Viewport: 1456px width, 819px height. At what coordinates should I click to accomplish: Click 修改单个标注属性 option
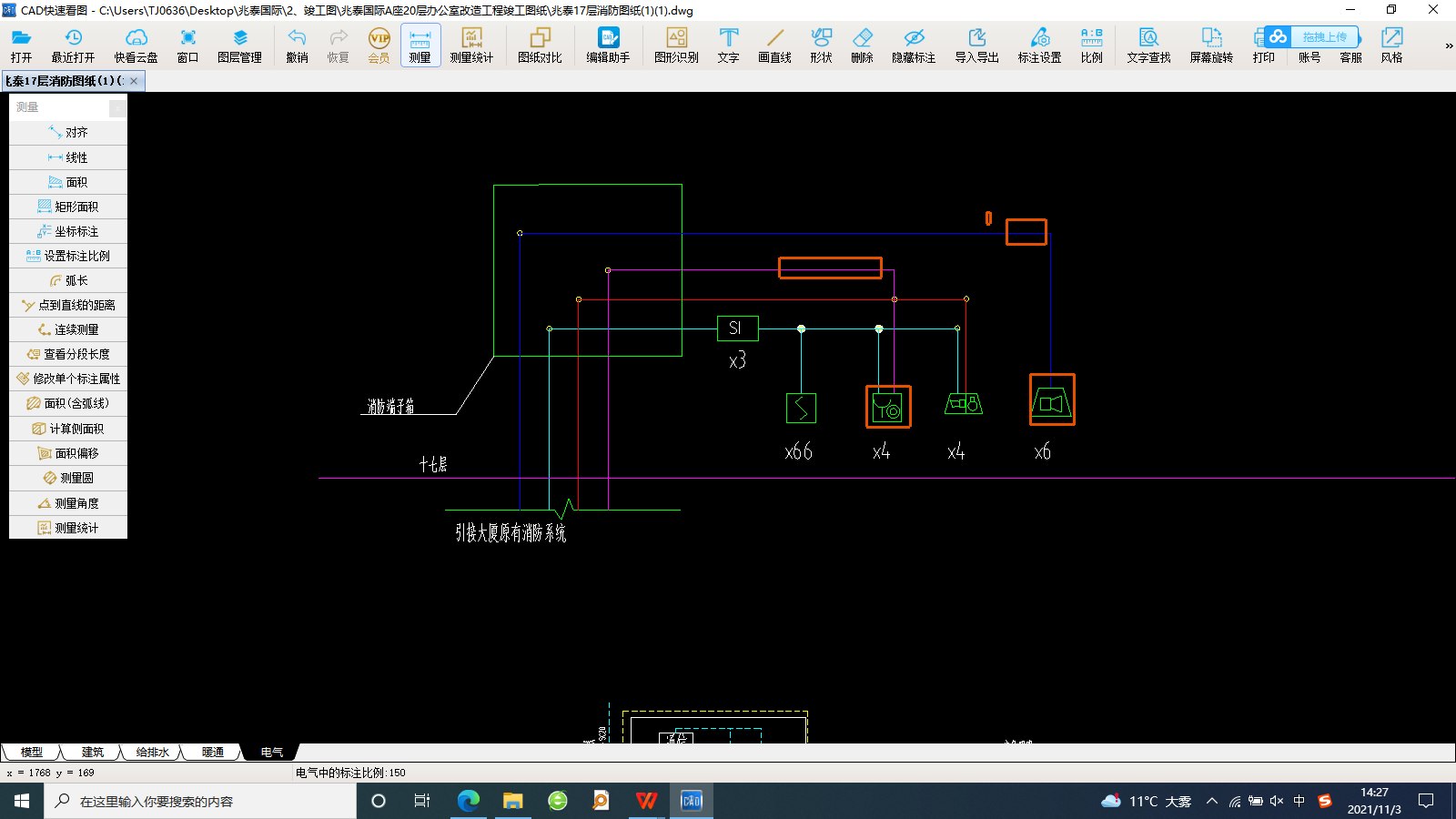(68, 379)
